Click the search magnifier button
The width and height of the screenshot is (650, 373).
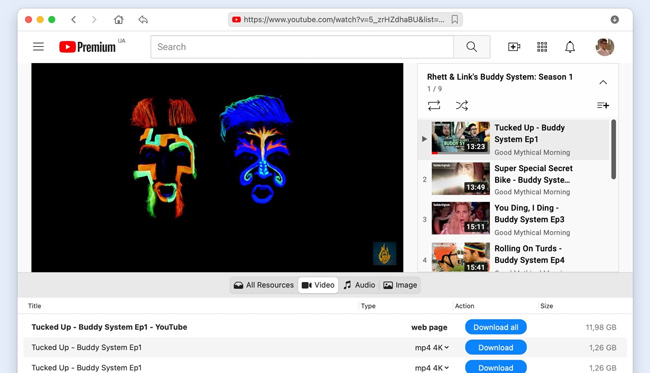pyautogui.click(x=471, y=46)
